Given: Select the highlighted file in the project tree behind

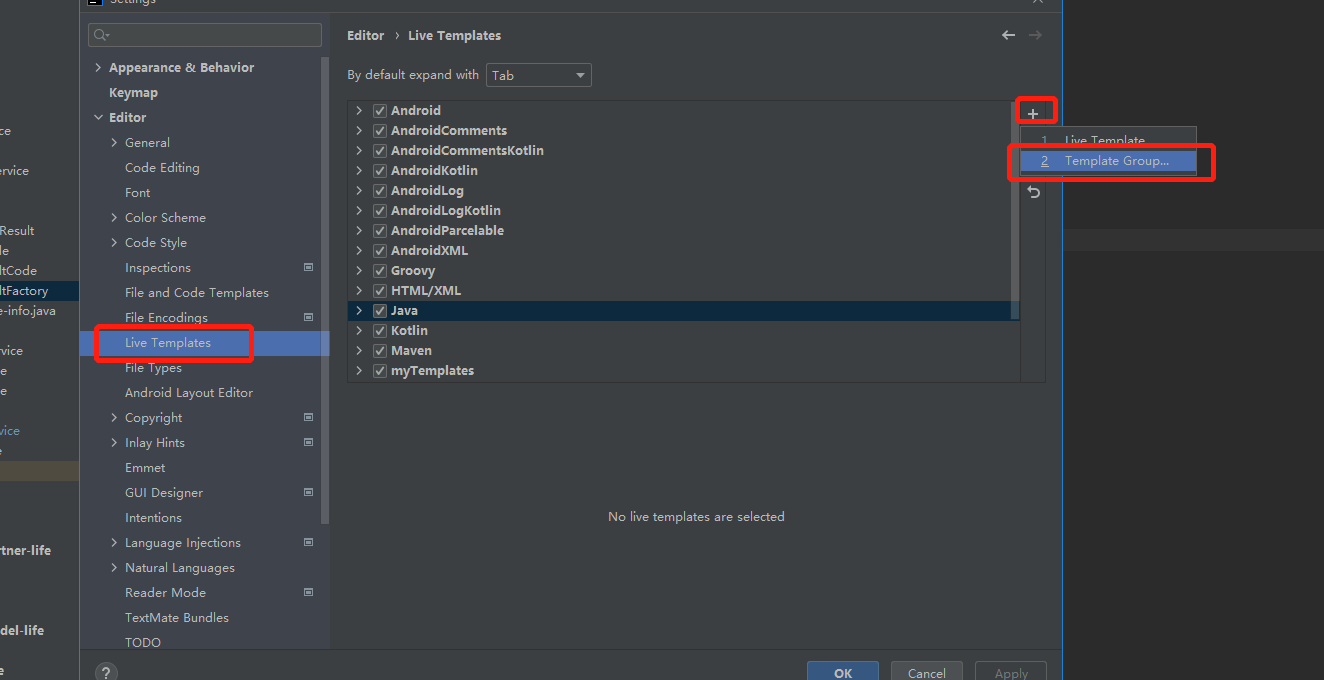Looking at the screenshot, I should click(39, 290).
